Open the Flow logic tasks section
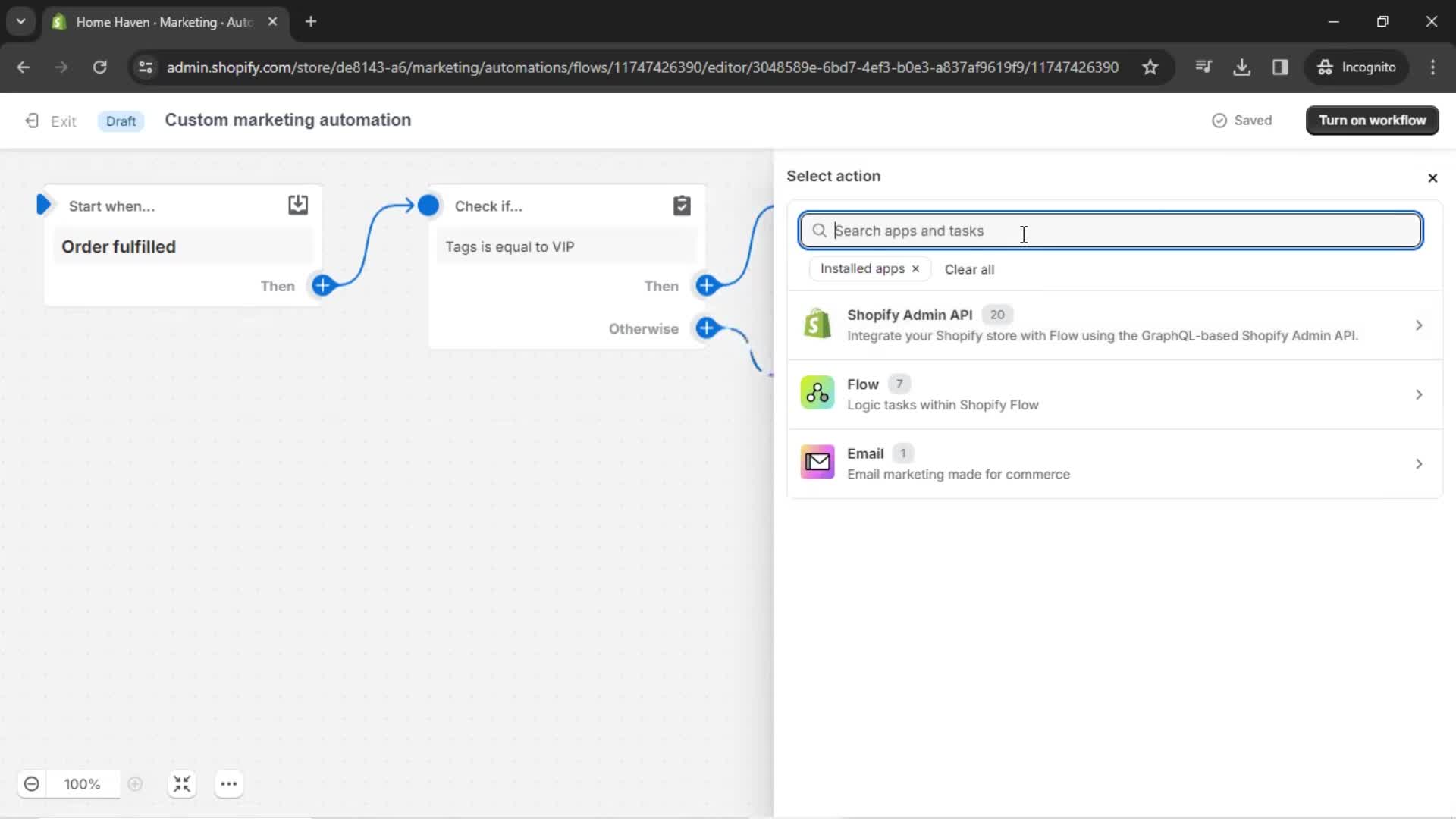This screenshot has height=819, width=1456. pos(1113,393)
